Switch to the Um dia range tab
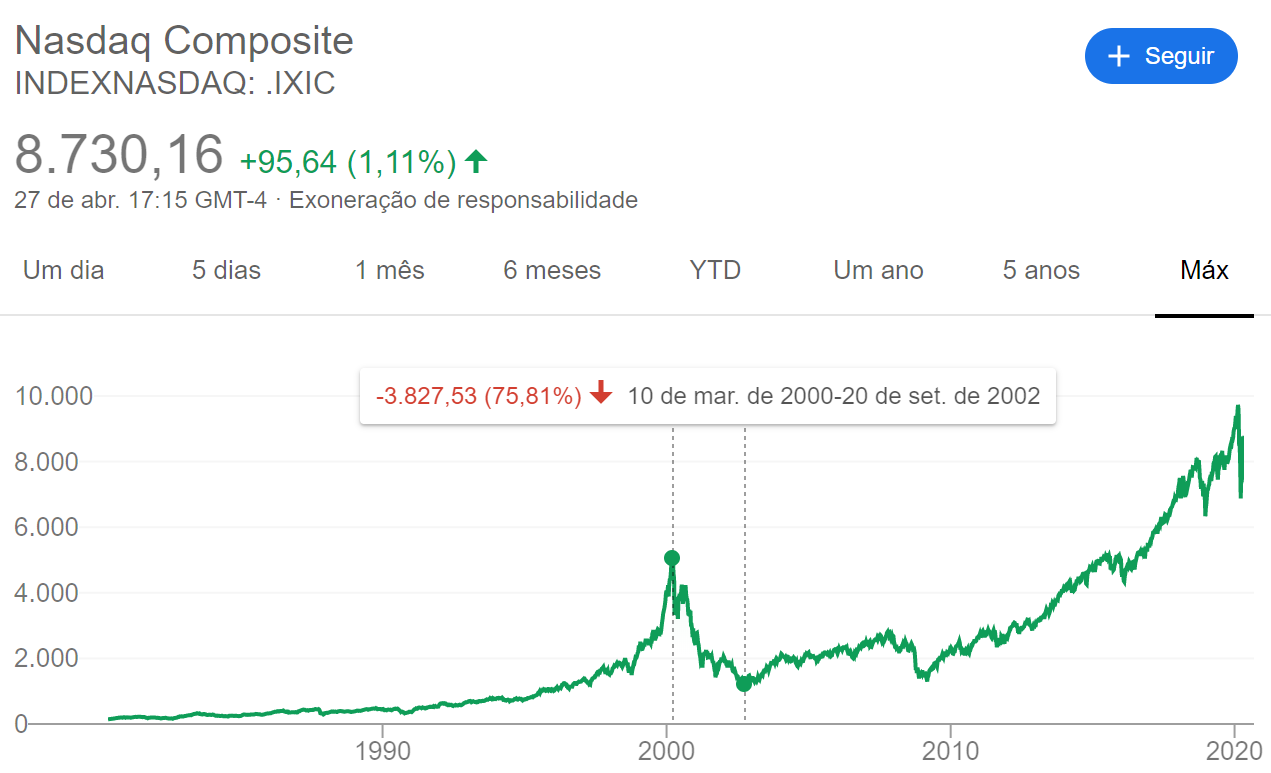 pos(64,270)
